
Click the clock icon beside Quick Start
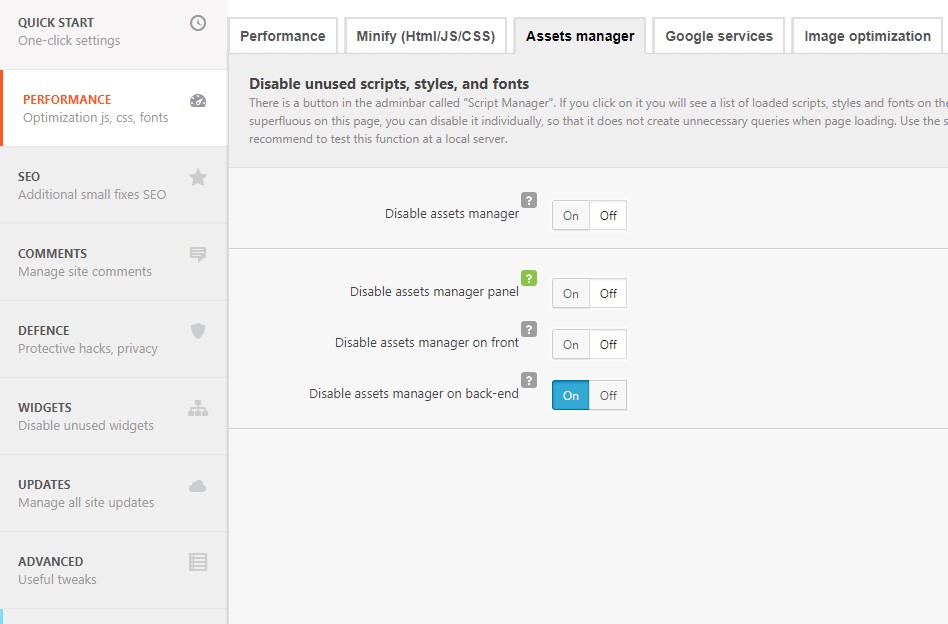click(x=198, y=23)
